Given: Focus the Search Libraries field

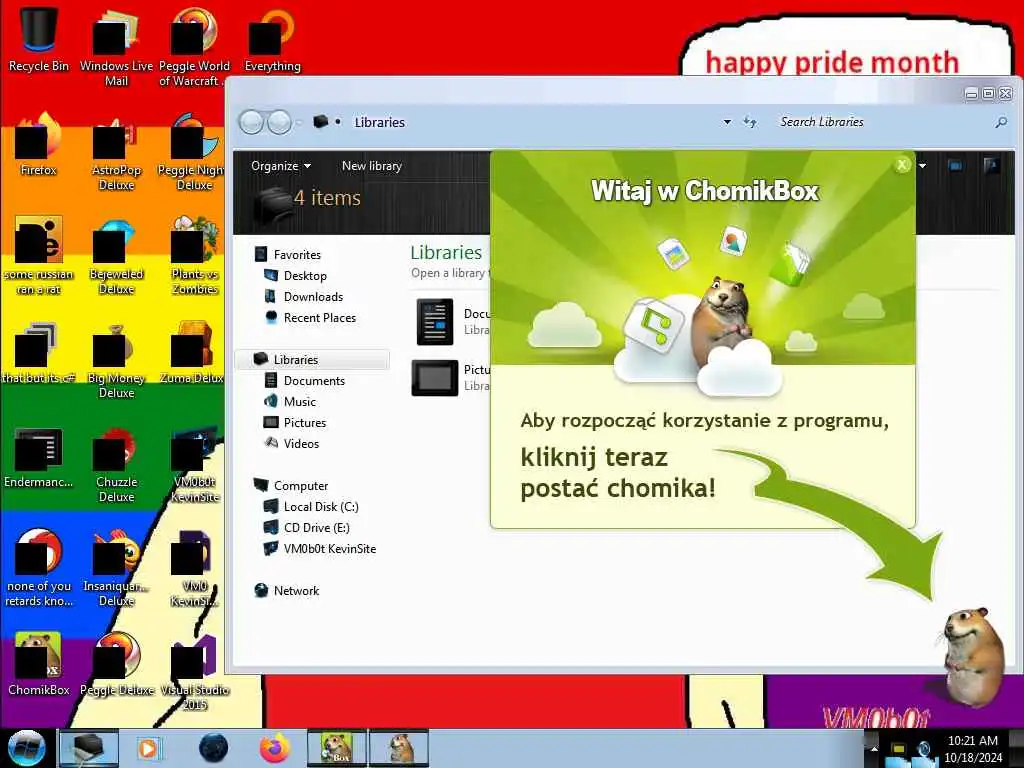Looking at the screenshot, I should click(883, 122).
